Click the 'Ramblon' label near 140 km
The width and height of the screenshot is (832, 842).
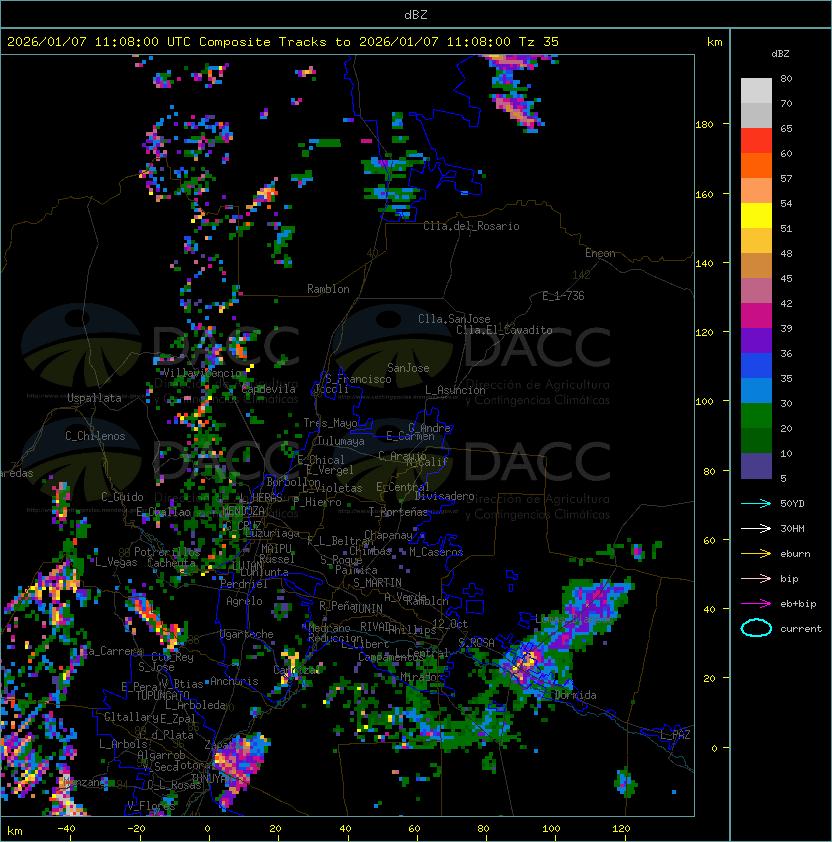click(328, 289)
